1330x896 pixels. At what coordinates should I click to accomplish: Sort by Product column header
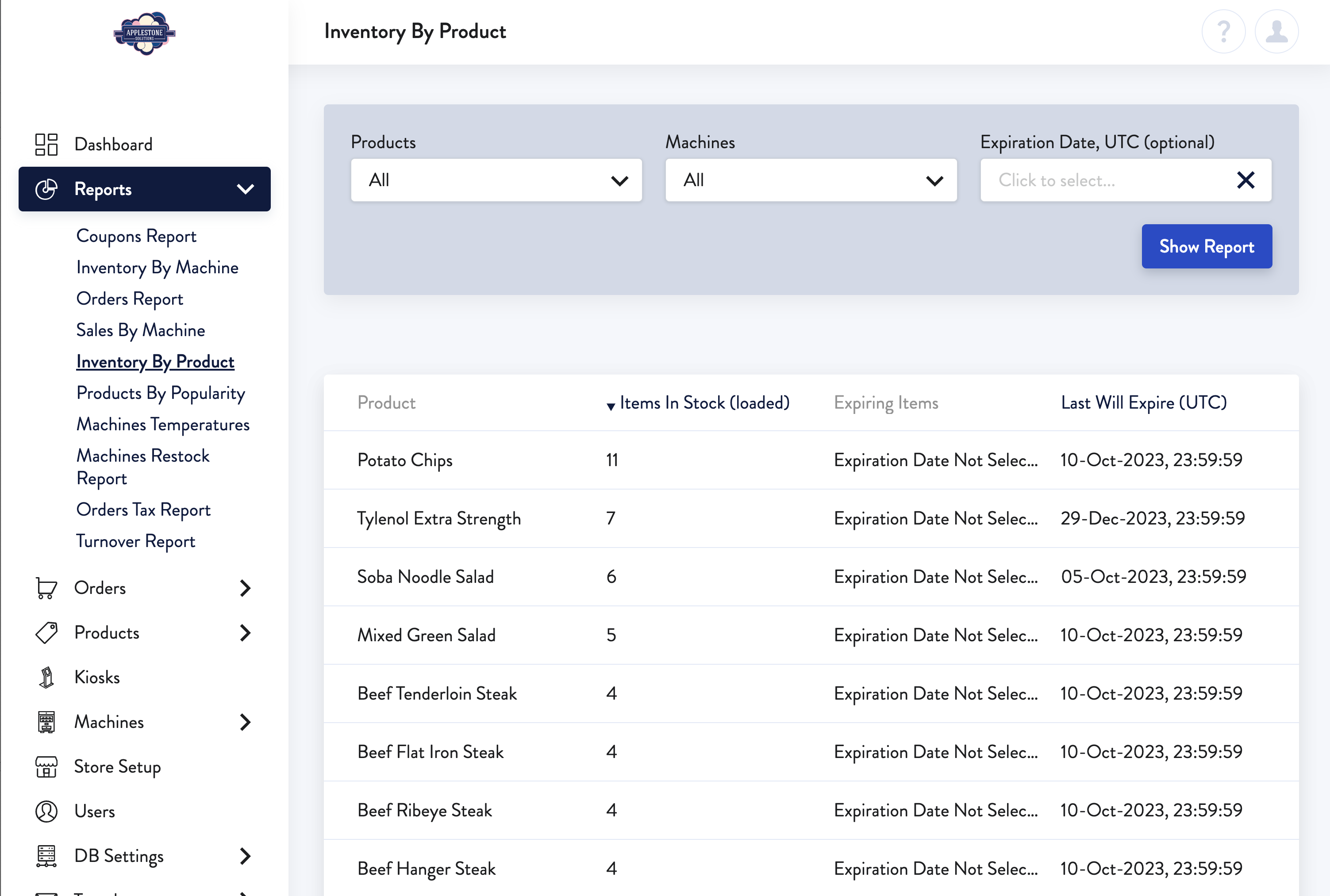click(386, 403)
